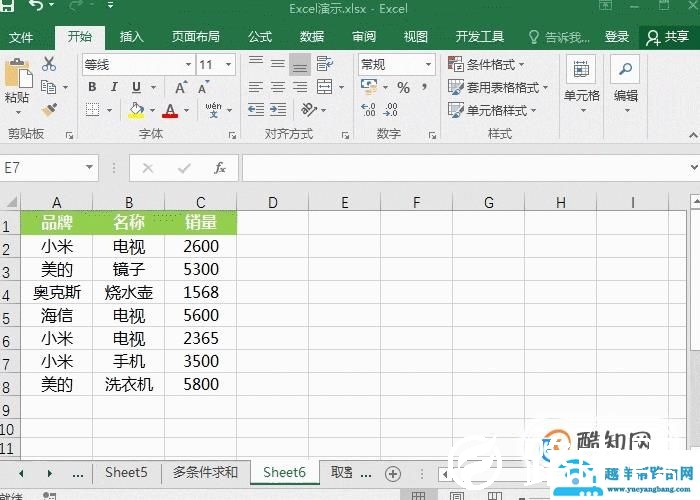Align text to bottom of cell
Image resolution: width=700 pixels, height=500 pixels.
point(300,65)
